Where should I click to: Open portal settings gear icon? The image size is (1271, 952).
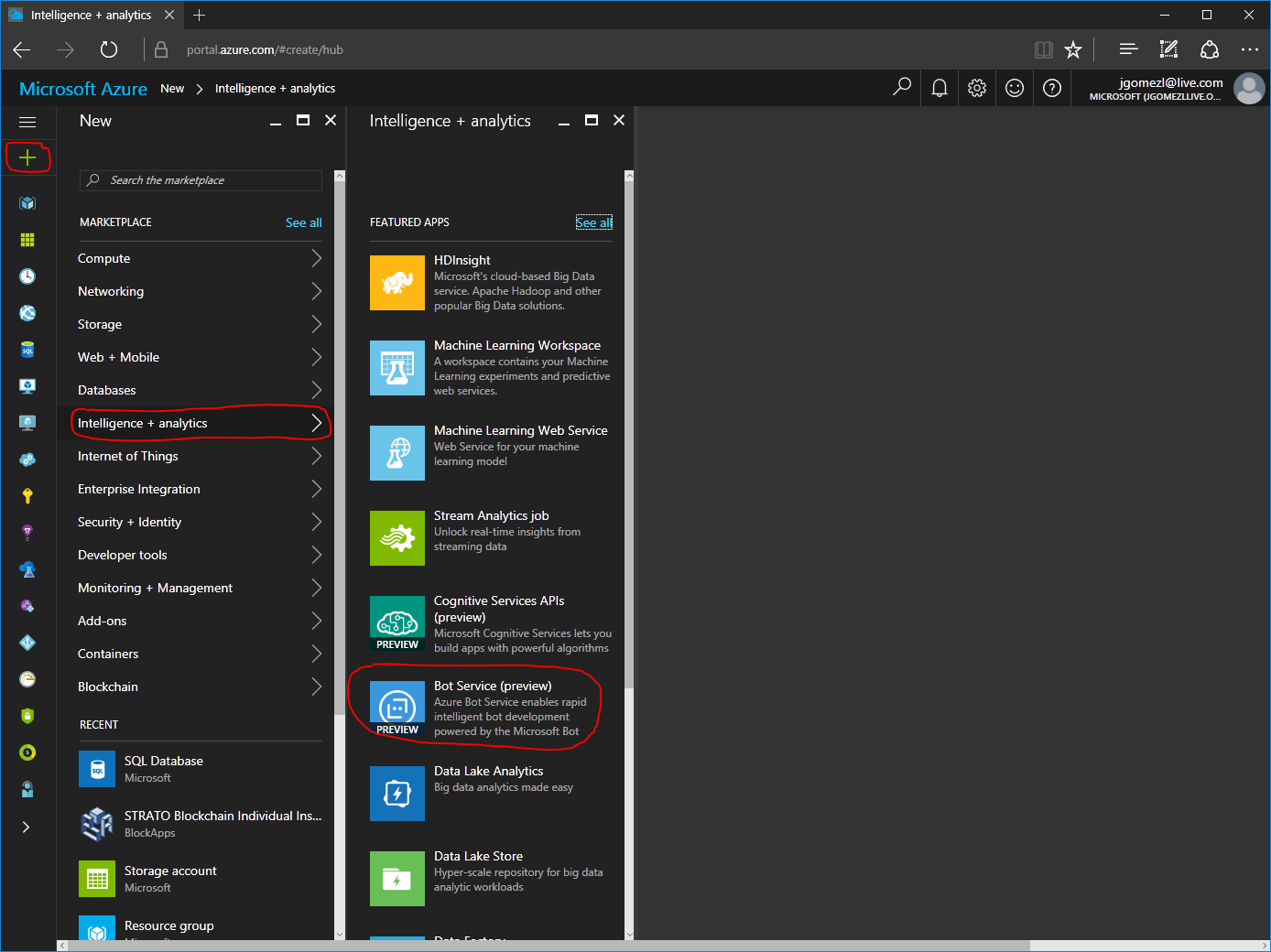pyautogui.click(x=977, y=88)
